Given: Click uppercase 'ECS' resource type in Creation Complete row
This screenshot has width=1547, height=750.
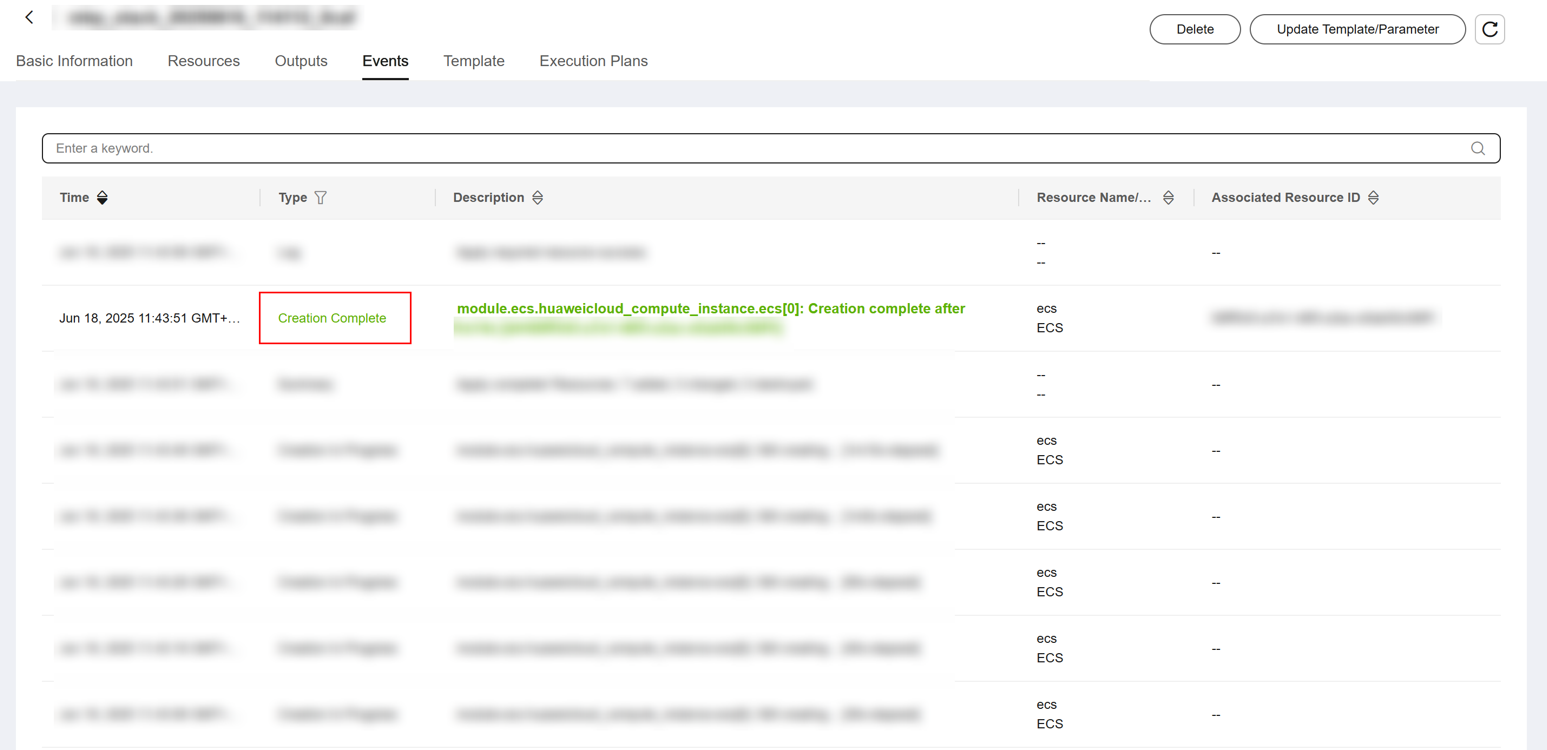Looking at the screenshot, I should 1050,328.
